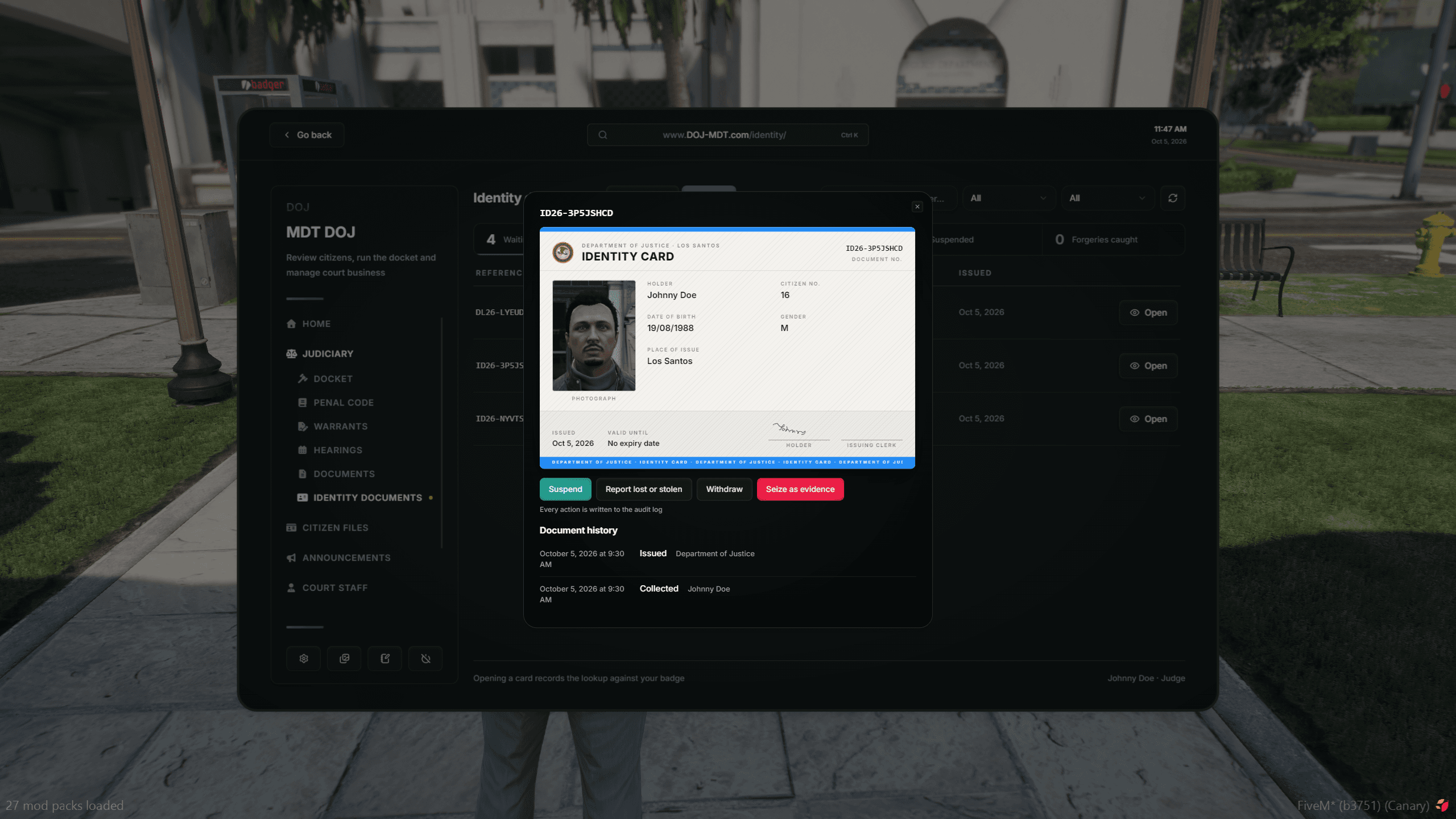This screenshot has width=1456, height=819.
Task: Click the holder signature on card
Action: coord(789,429)
